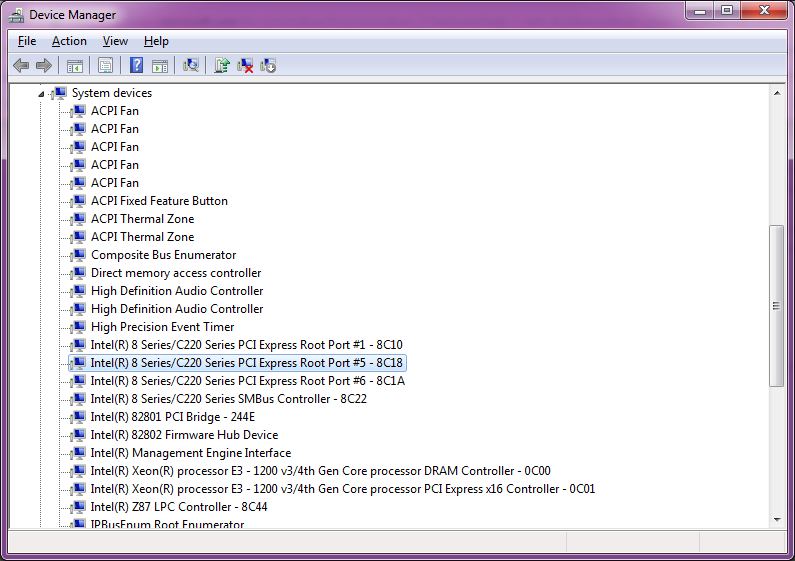The height and width of the screenshot is (561, 795).
Task: Click the Disable device toolbar icon
Action: (268, 66)
